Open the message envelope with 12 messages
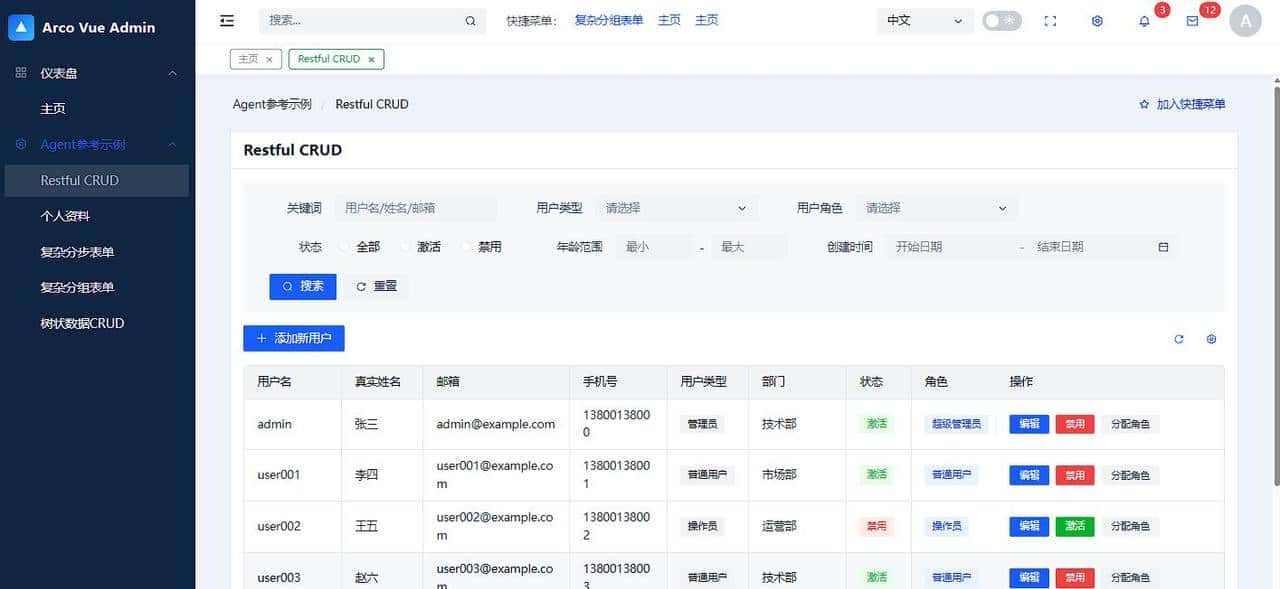 [1193, 20]
